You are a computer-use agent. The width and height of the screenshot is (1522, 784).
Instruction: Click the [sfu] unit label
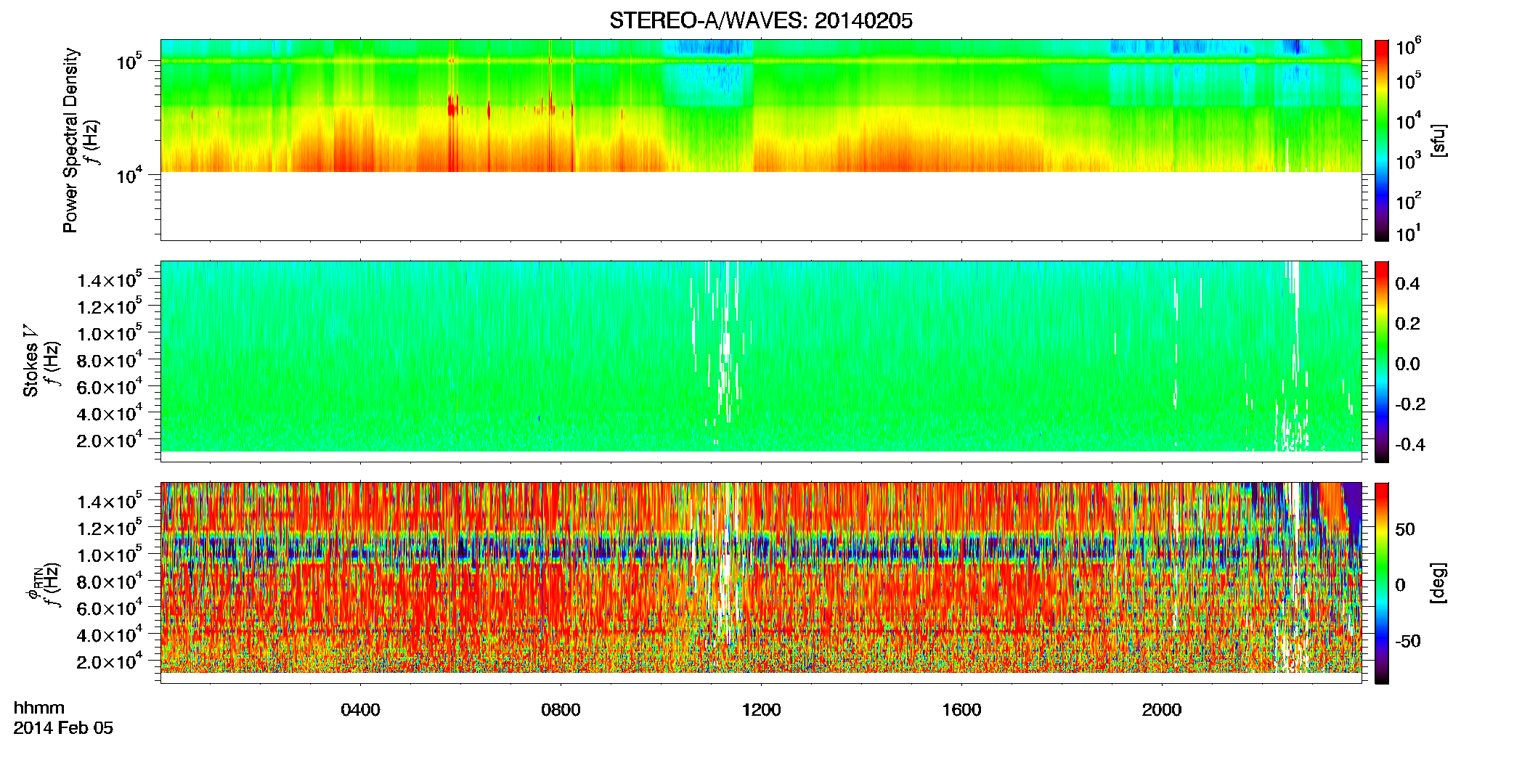pyautogui.click(x=1438, y=140)
